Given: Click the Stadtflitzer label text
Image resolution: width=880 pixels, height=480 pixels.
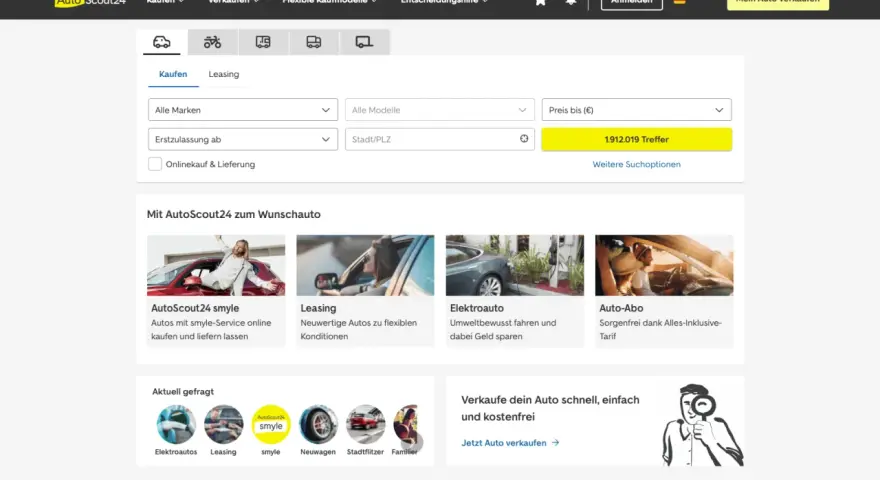Looking at the screenshot, I should tap(365, 452).
